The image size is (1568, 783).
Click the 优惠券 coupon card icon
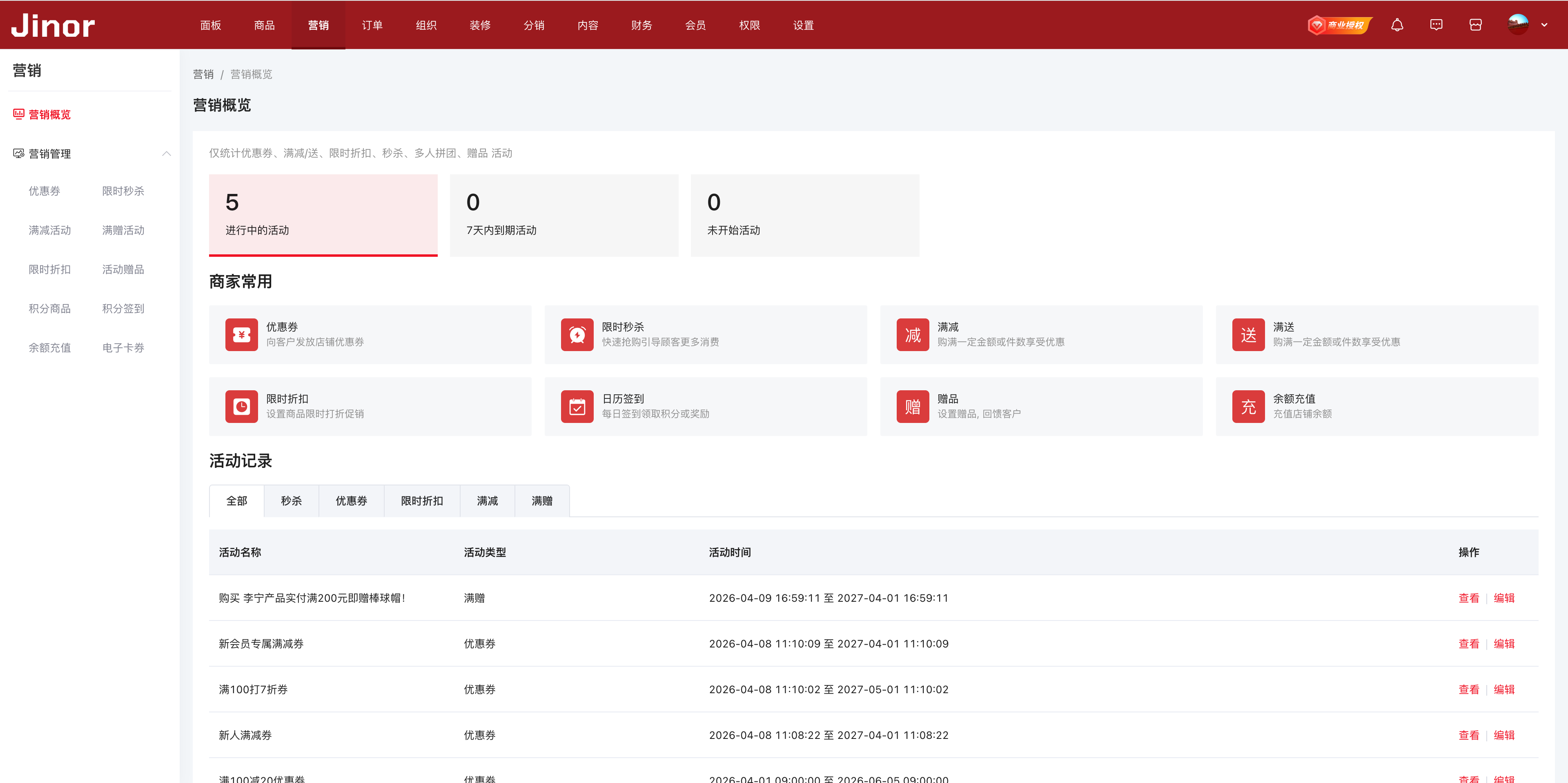point(242,335)
